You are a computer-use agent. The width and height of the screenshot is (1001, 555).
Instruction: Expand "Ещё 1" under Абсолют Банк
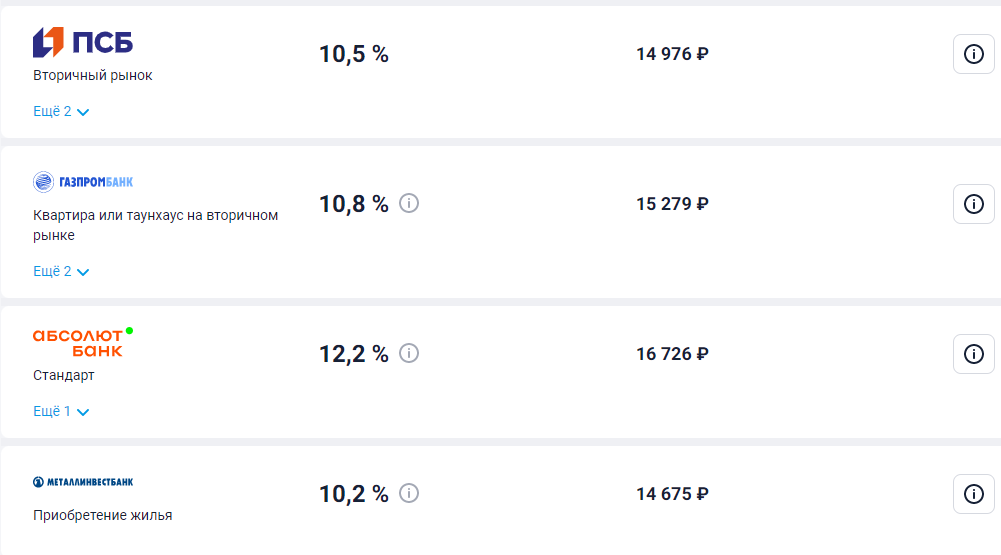click(61, 411)
